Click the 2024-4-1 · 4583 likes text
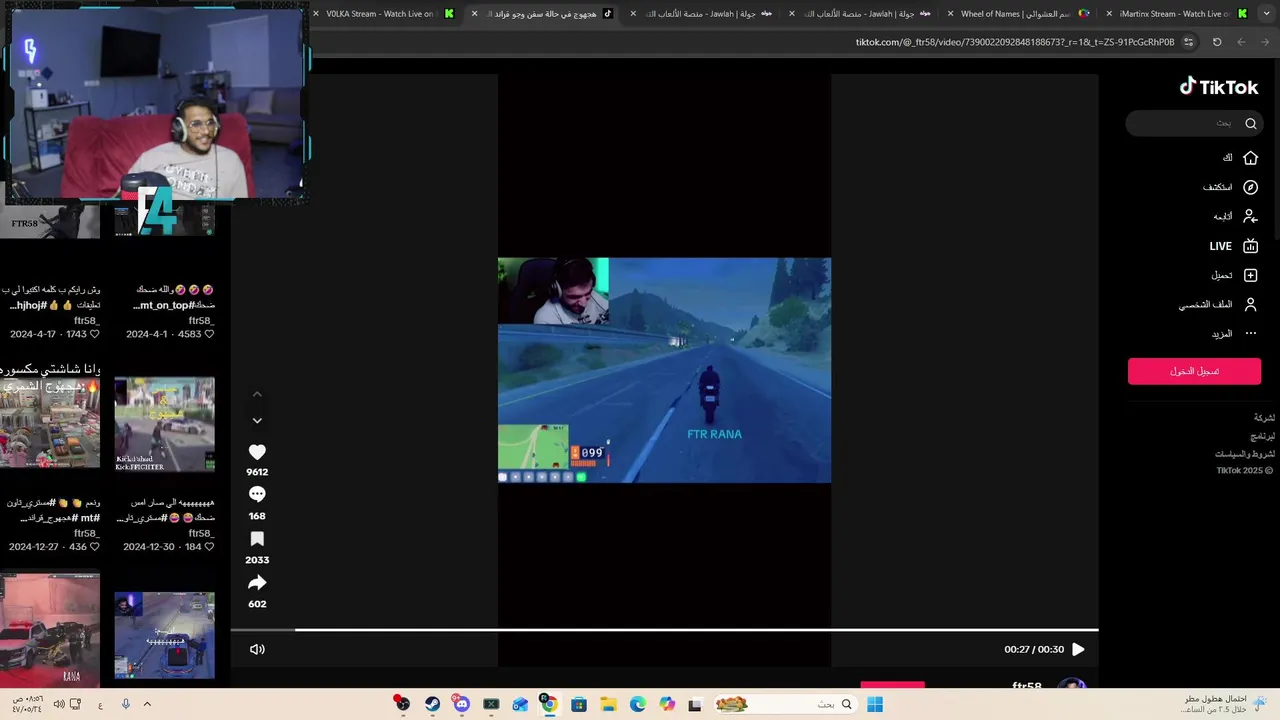1280x720 pixels. point(170,334)
